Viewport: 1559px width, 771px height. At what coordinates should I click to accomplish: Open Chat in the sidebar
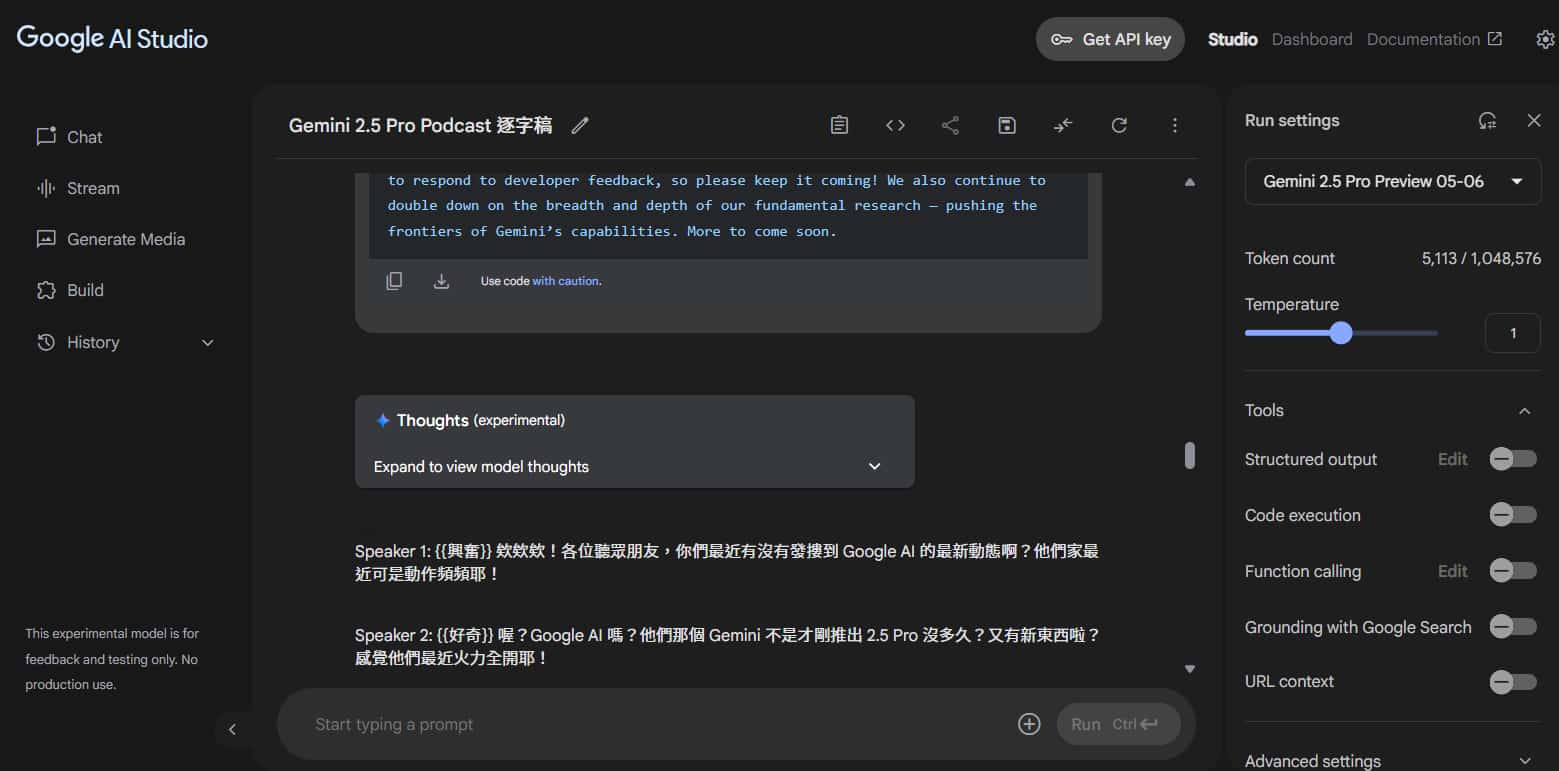coord(85,137)
